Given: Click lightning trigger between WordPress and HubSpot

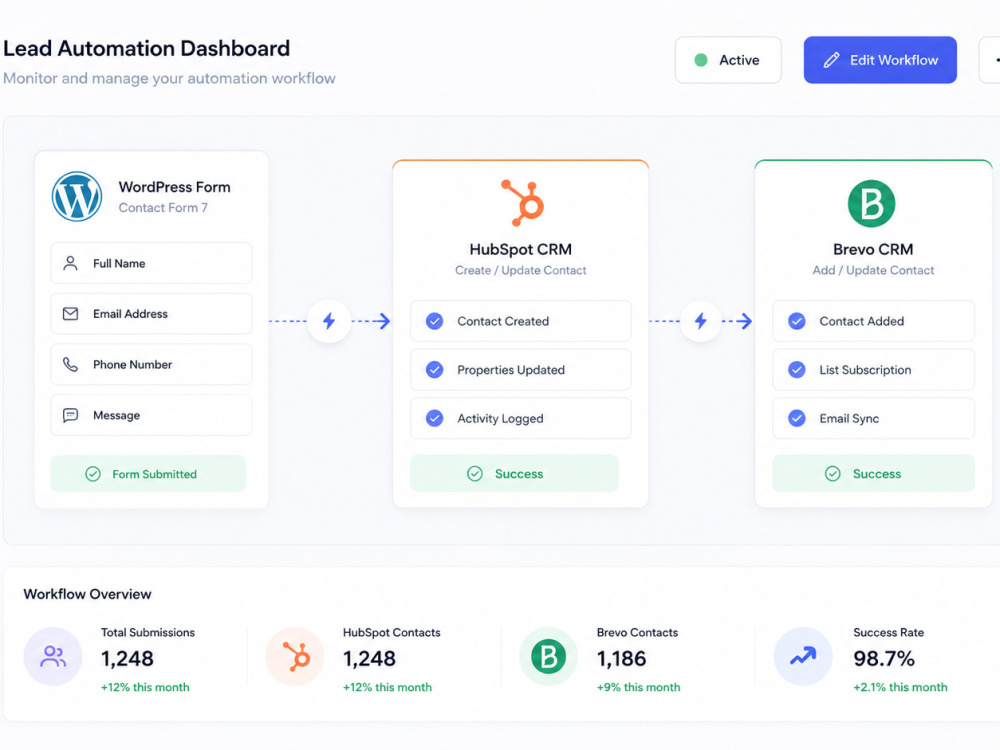Looking at the screenshot, I should (x=329, y=321).
